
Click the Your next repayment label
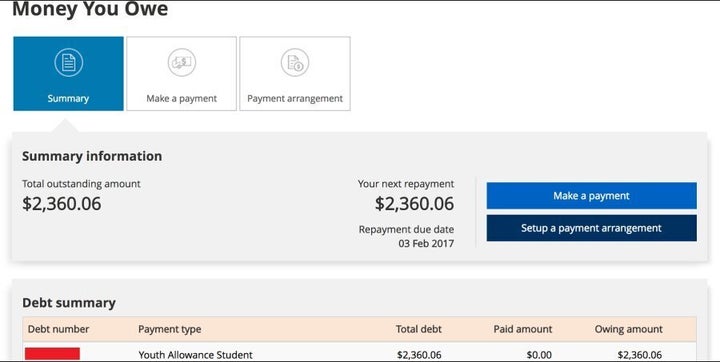tap(406, 184)
